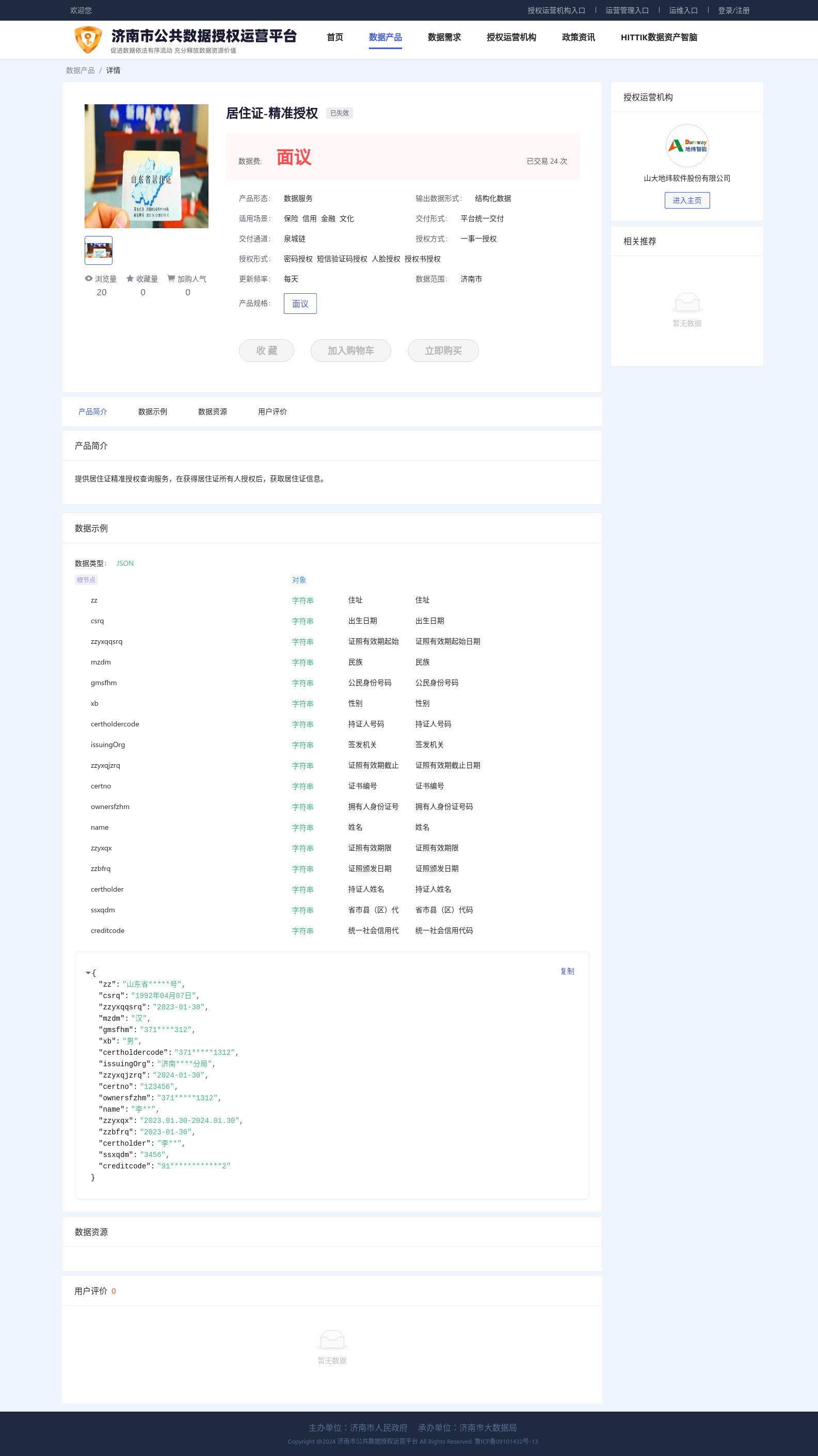Switch to the 产品简介 tab
This screenshot has height=1456, width=818.
pyautogui.click(x=93, y=412)
